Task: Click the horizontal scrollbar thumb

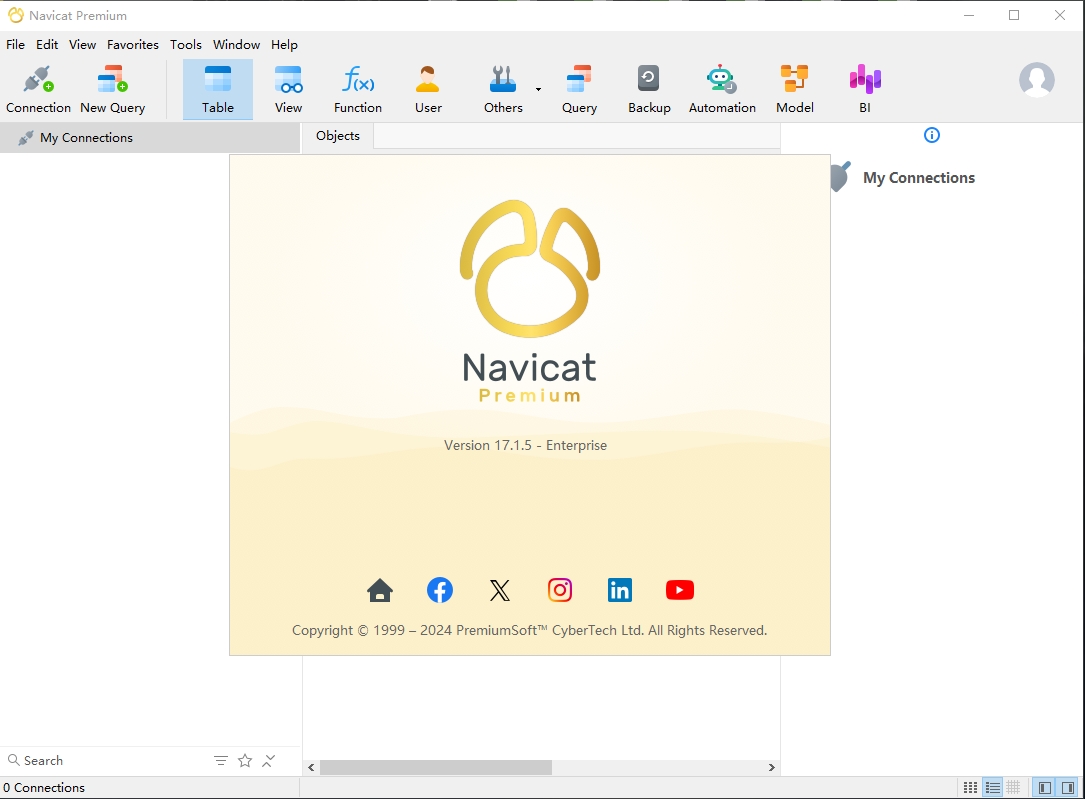Action: 436,767
